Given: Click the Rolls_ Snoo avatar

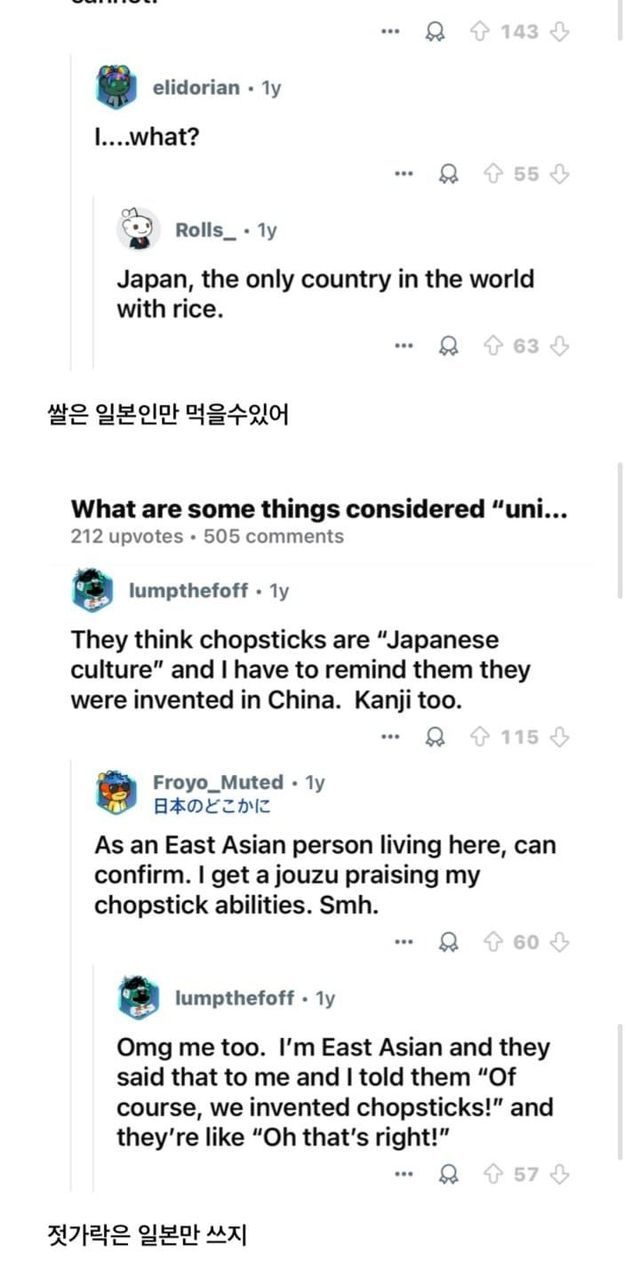Looking at the screenshot, I should 138,229.
